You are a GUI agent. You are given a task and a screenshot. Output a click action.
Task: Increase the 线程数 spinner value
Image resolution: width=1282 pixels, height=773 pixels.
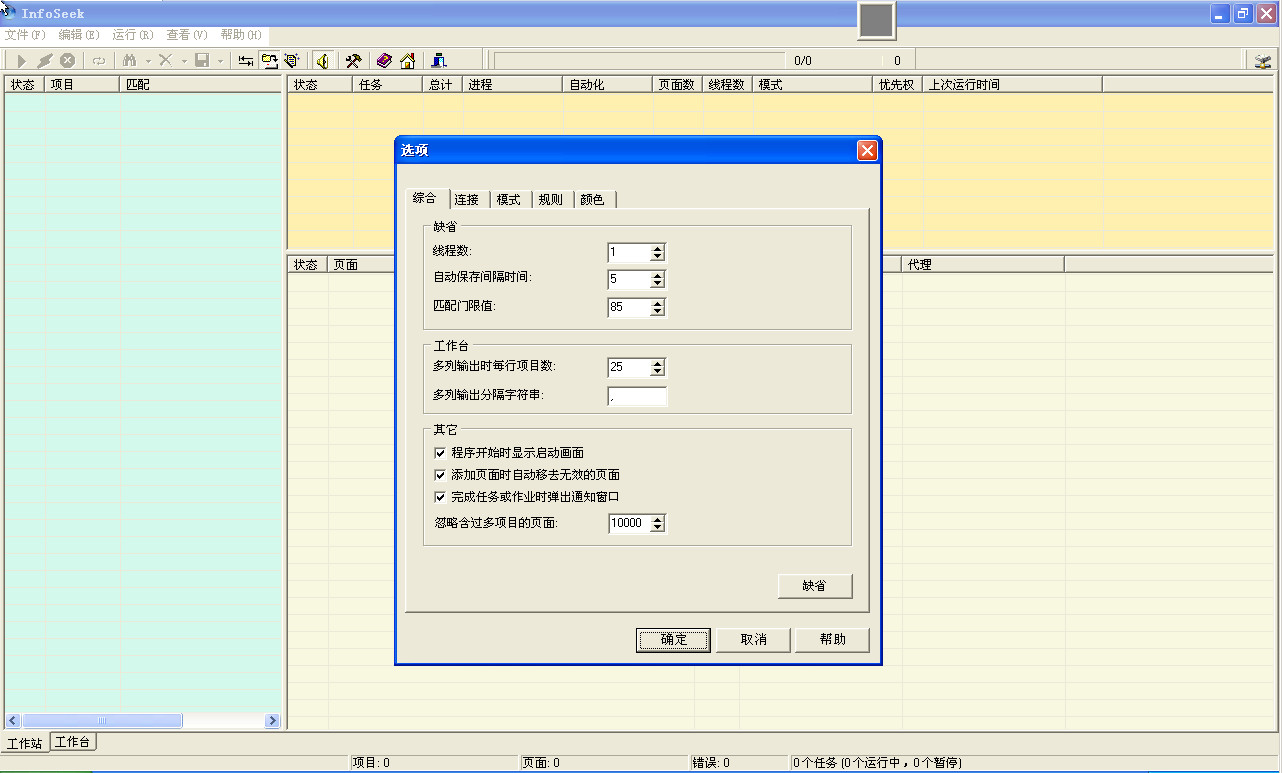pyautogui.click(x=657, y=248)
